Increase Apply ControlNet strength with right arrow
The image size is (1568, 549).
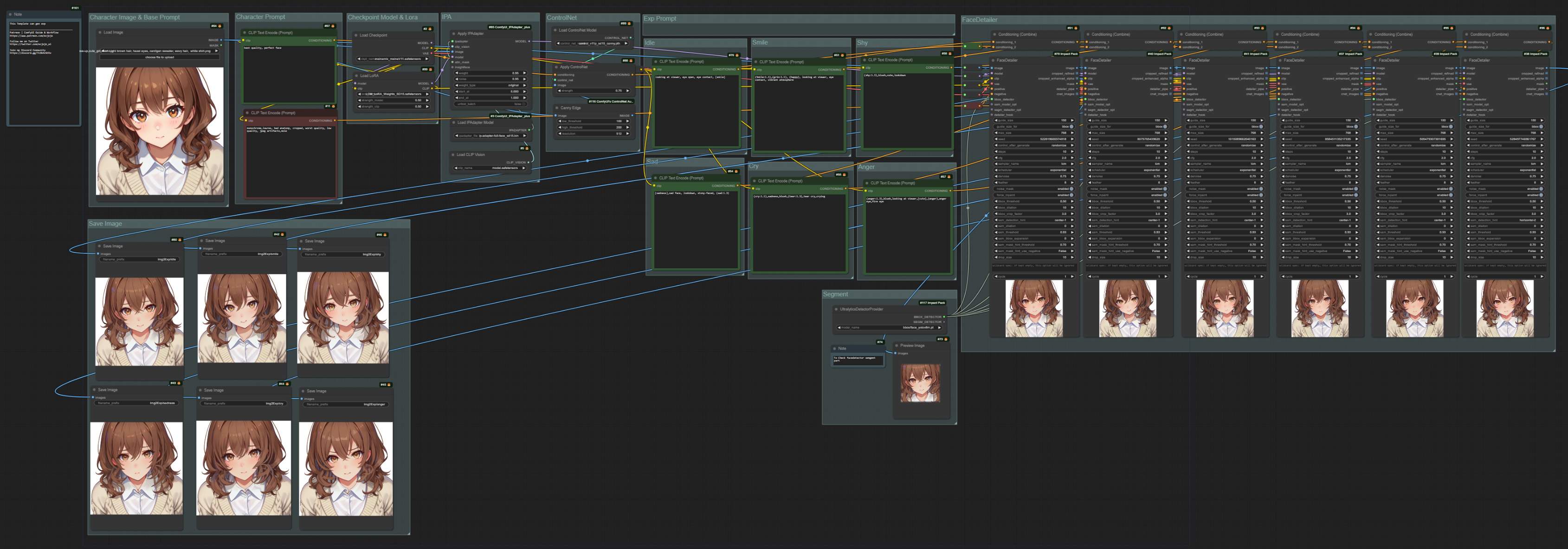[x=627, y=90]
